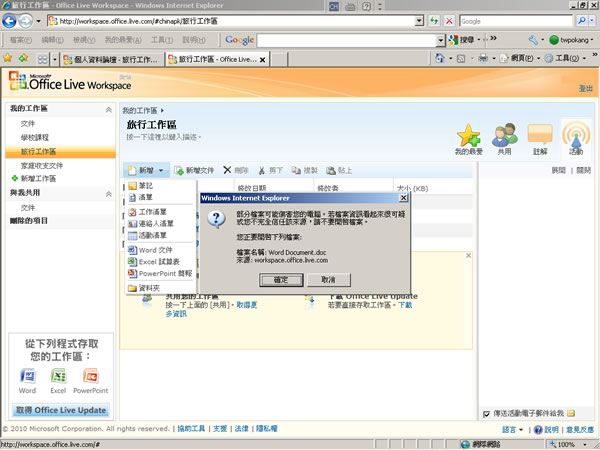The height and width of the screenshot is (450, 600).
Task: Click the Google search magnifier icon
Action: (582, 21)
